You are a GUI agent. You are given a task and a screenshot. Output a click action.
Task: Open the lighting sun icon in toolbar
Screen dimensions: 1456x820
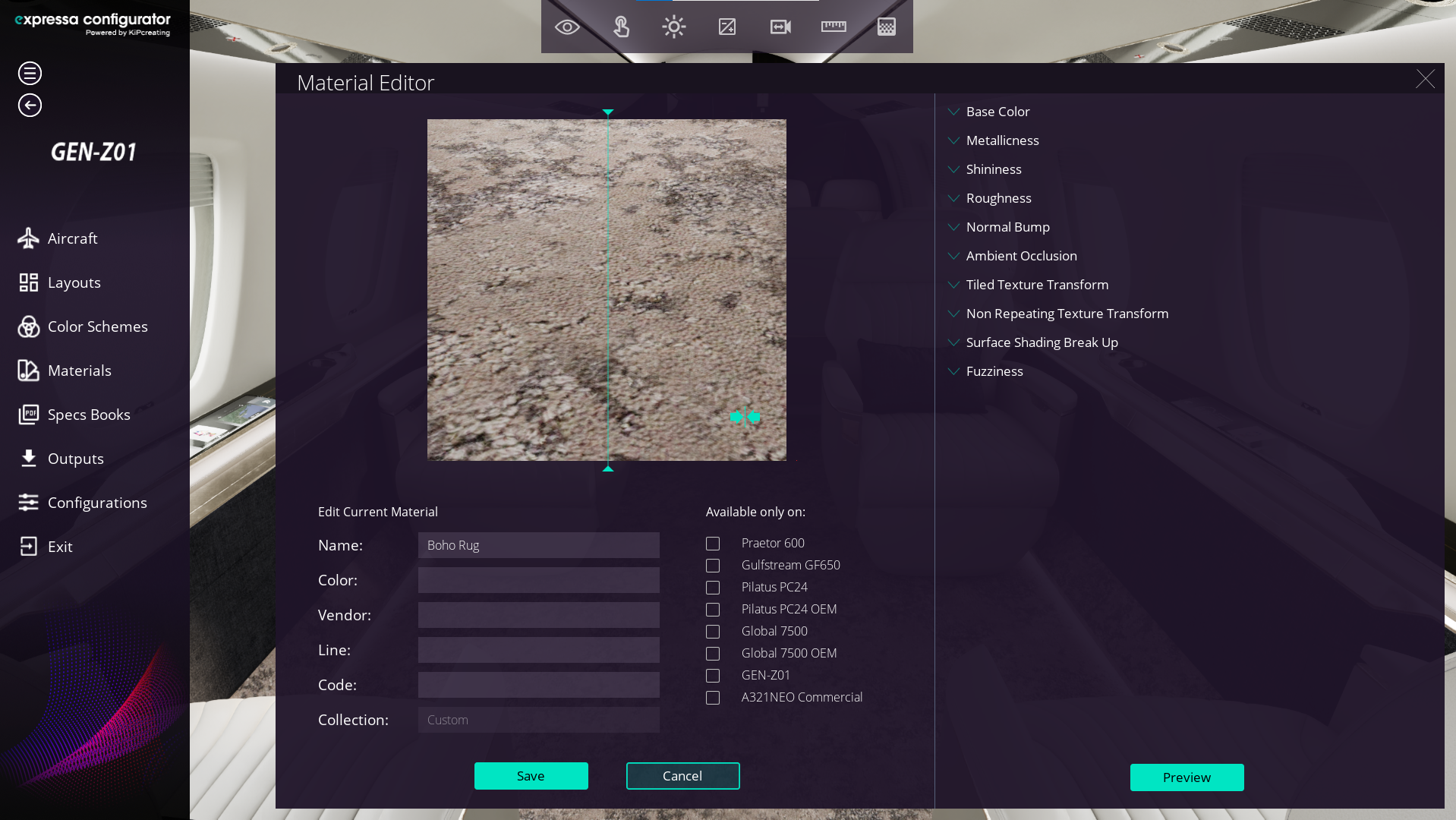click(x=673, y=27)
